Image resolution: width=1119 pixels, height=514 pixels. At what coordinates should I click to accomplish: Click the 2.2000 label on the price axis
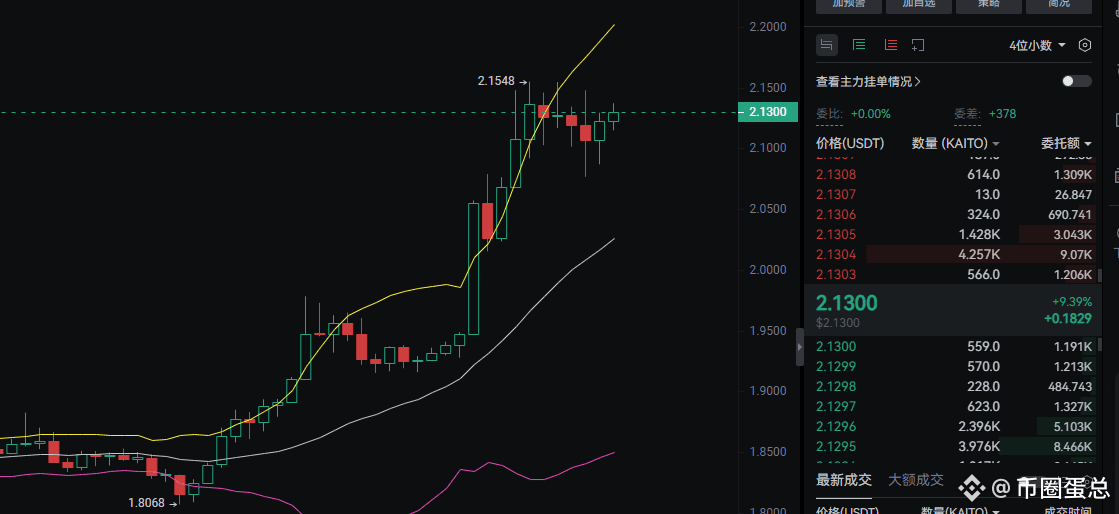tap(768, 27)
